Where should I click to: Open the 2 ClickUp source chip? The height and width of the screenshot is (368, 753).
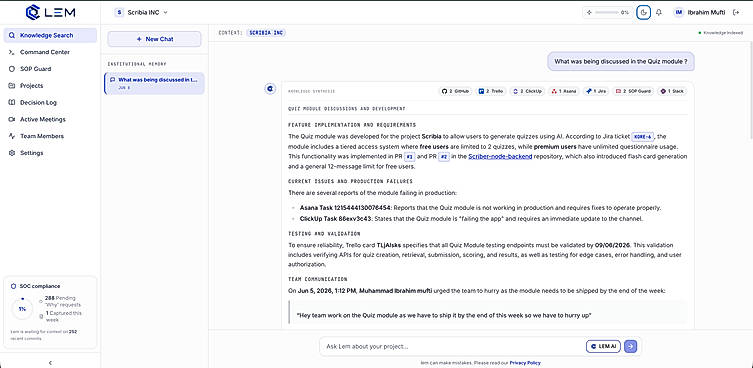coord(527,91)
